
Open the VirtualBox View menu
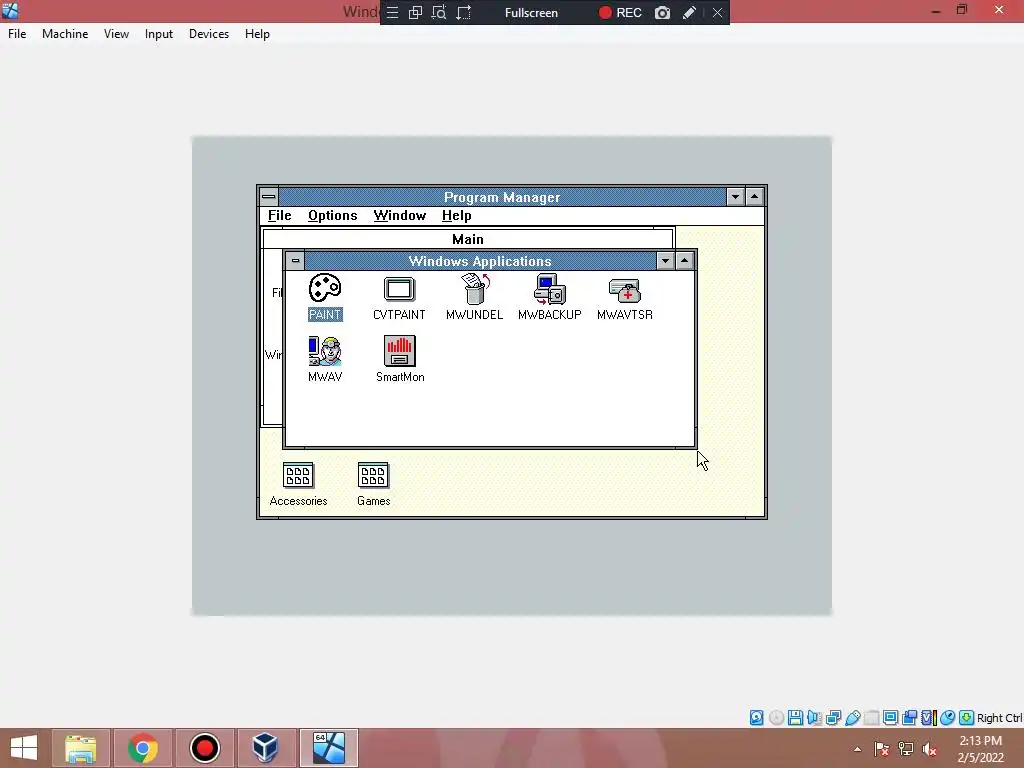(116, 34)
